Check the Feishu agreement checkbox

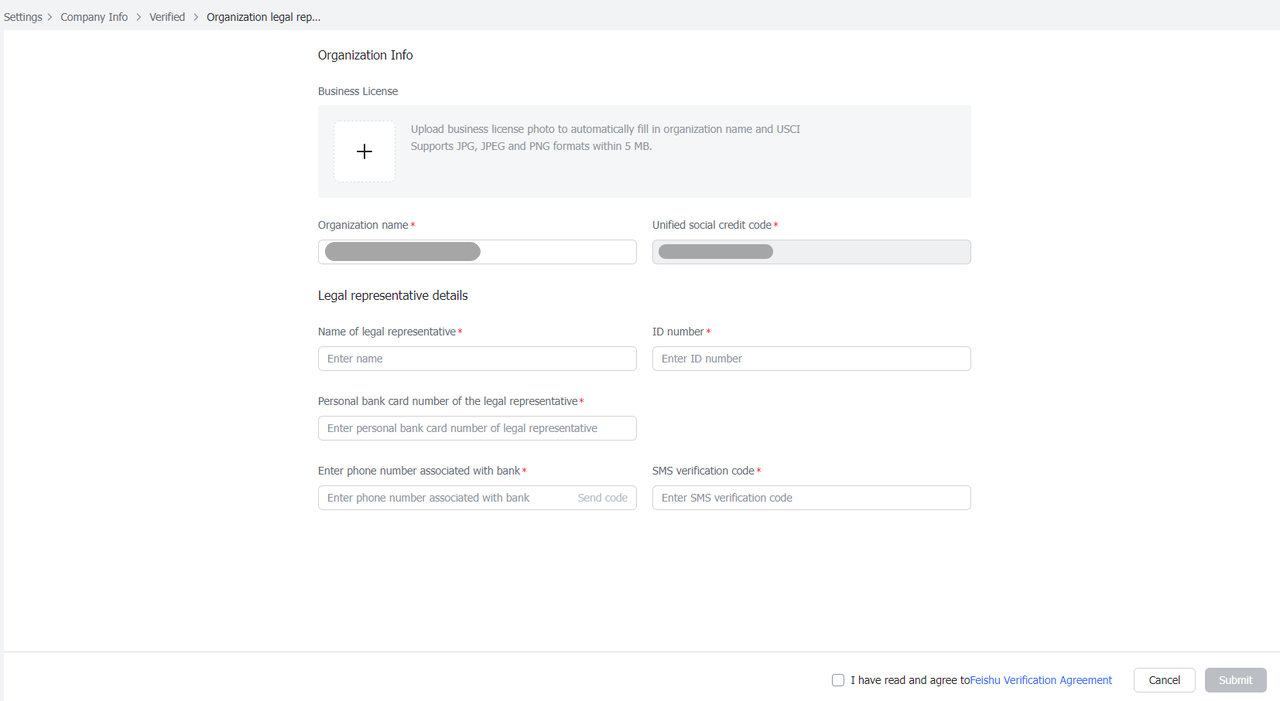(x=838, y=680)
